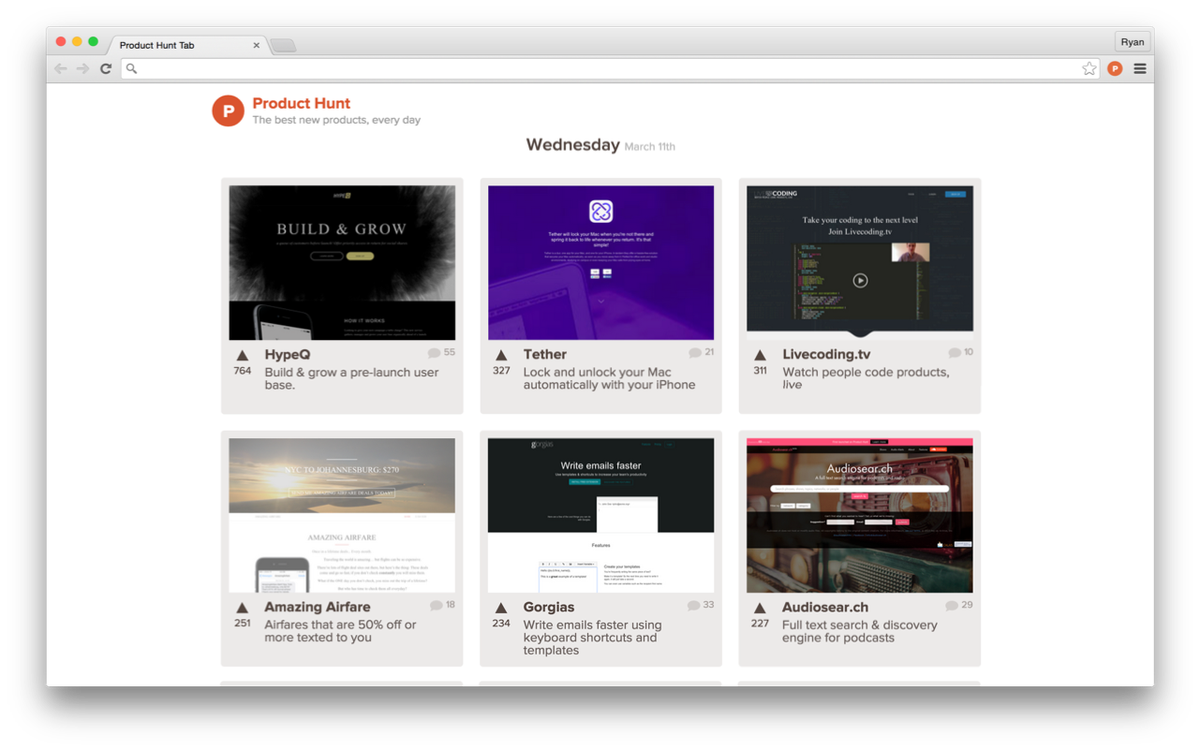Bookmark page with the star icon

pos(1089,69)
